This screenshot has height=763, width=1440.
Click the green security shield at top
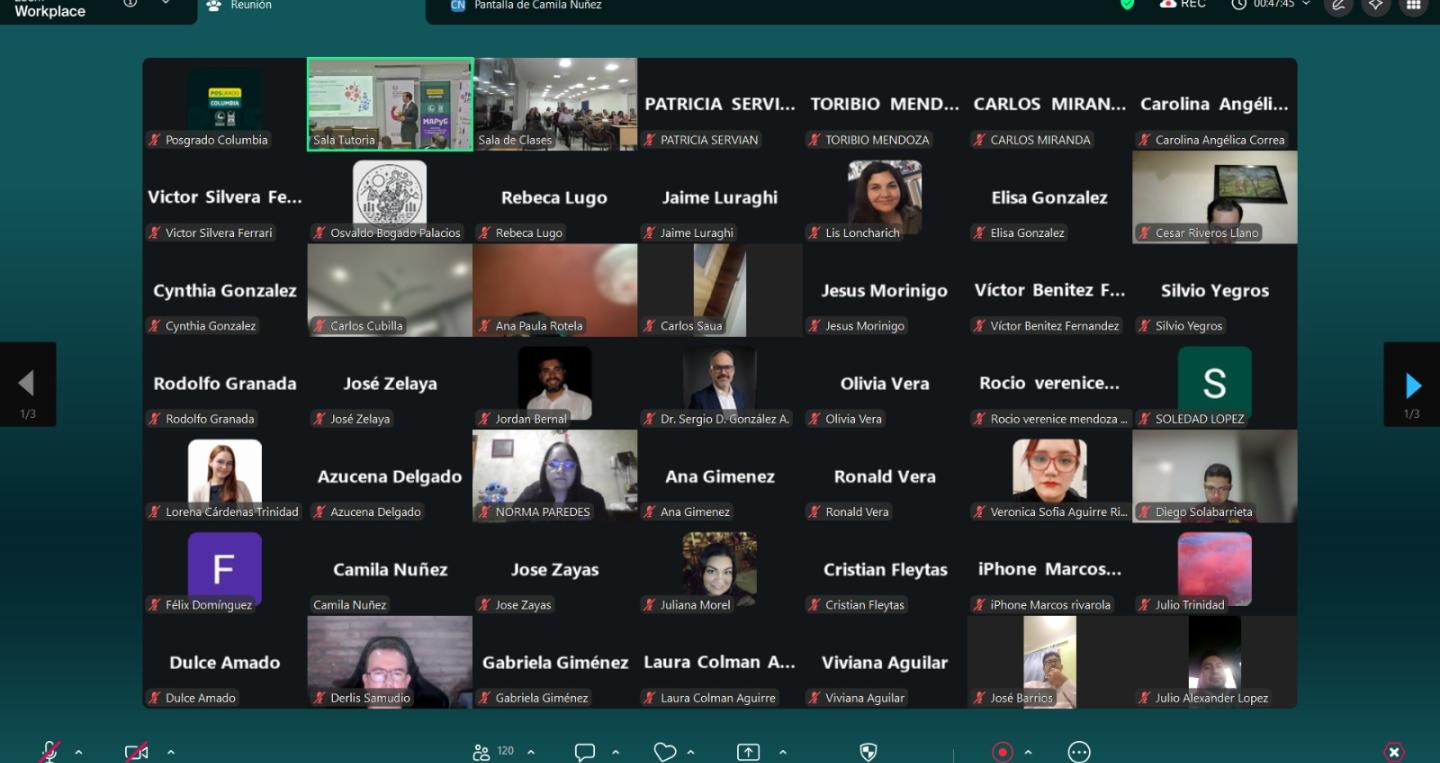point(1128,4)
